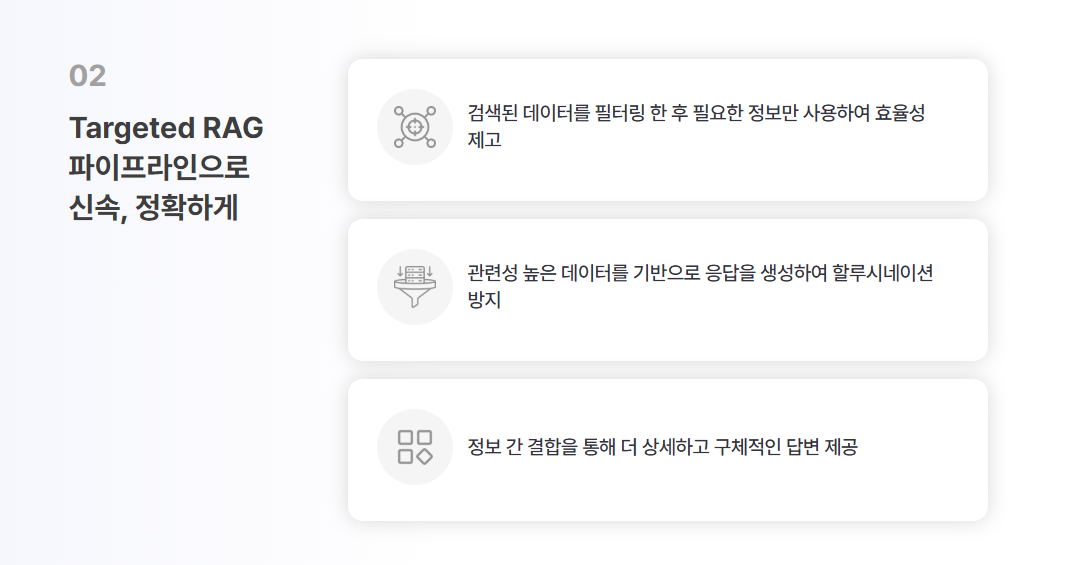Click the section number 02
This screenshot has height=565, width=1079.
click(x=87, y=76)
